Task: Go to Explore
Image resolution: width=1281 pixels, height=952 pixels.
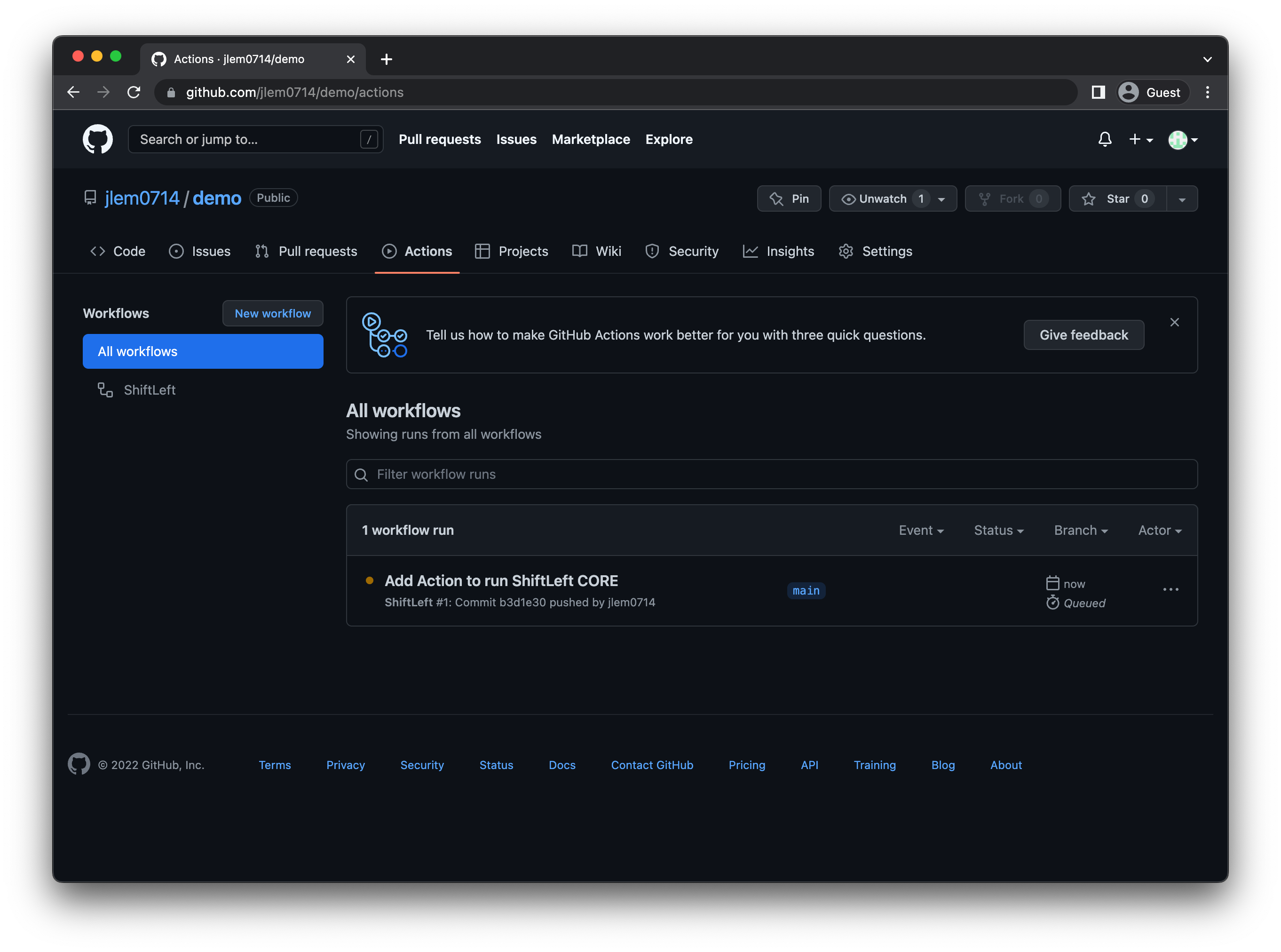Action: [x=669, y=139]
